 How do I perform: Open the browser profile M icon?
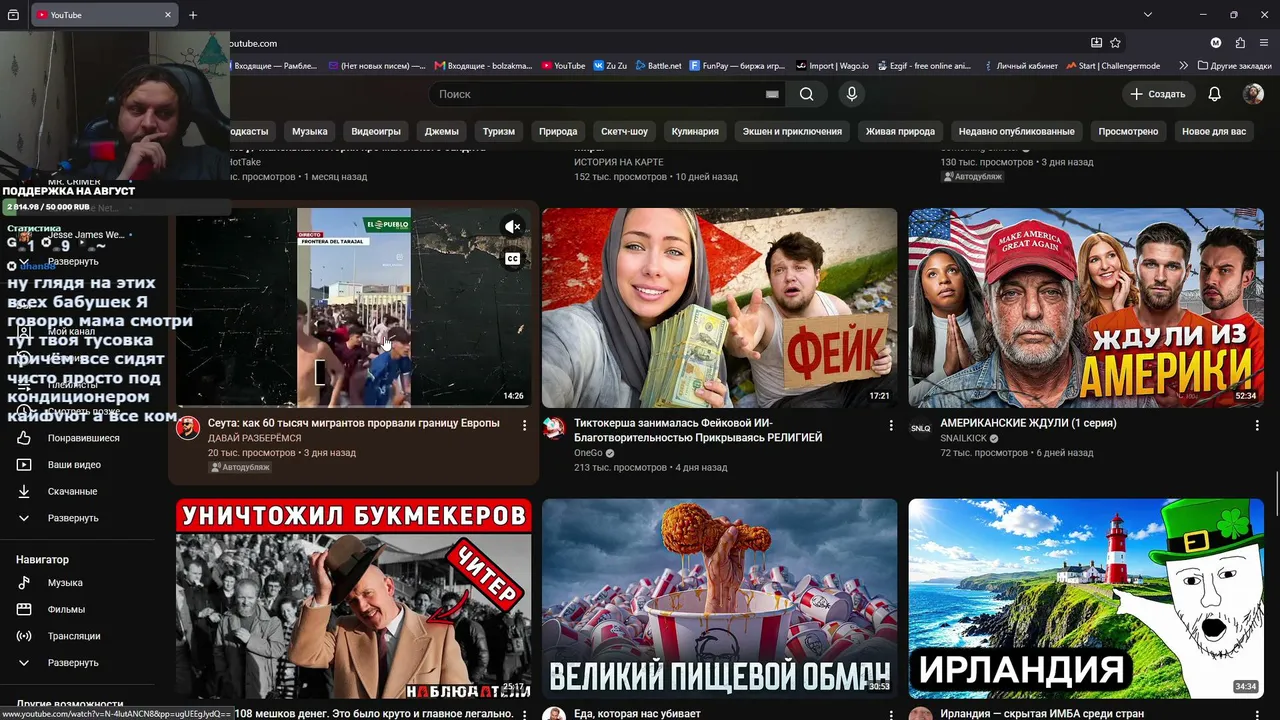[1216, 43]
